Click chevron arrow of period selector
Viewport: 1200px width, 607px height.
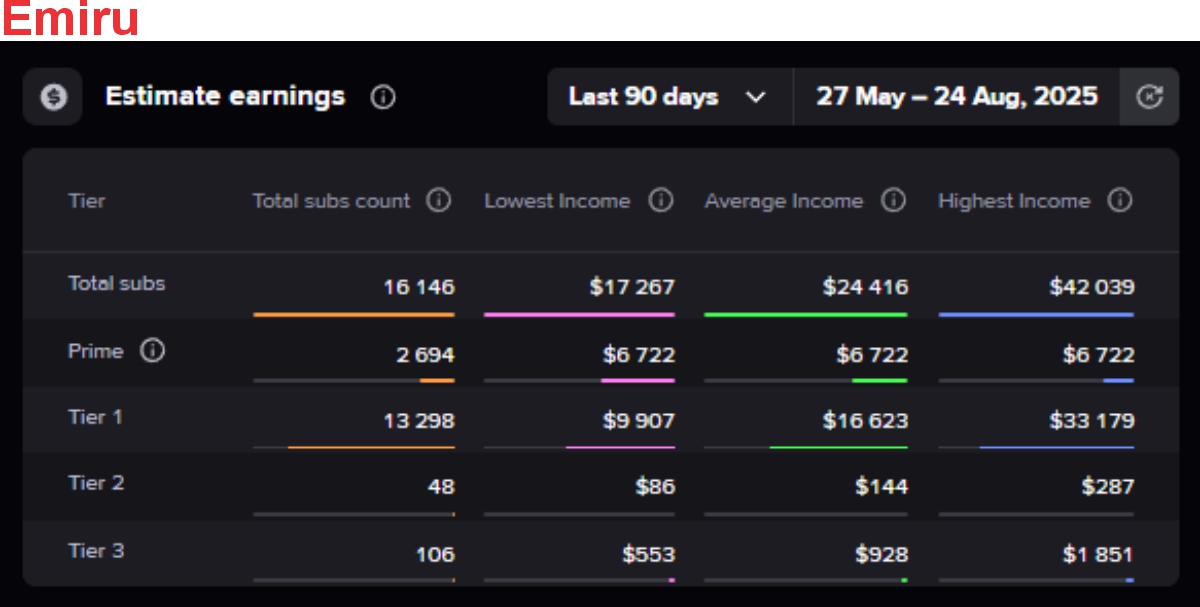point(756,97)
